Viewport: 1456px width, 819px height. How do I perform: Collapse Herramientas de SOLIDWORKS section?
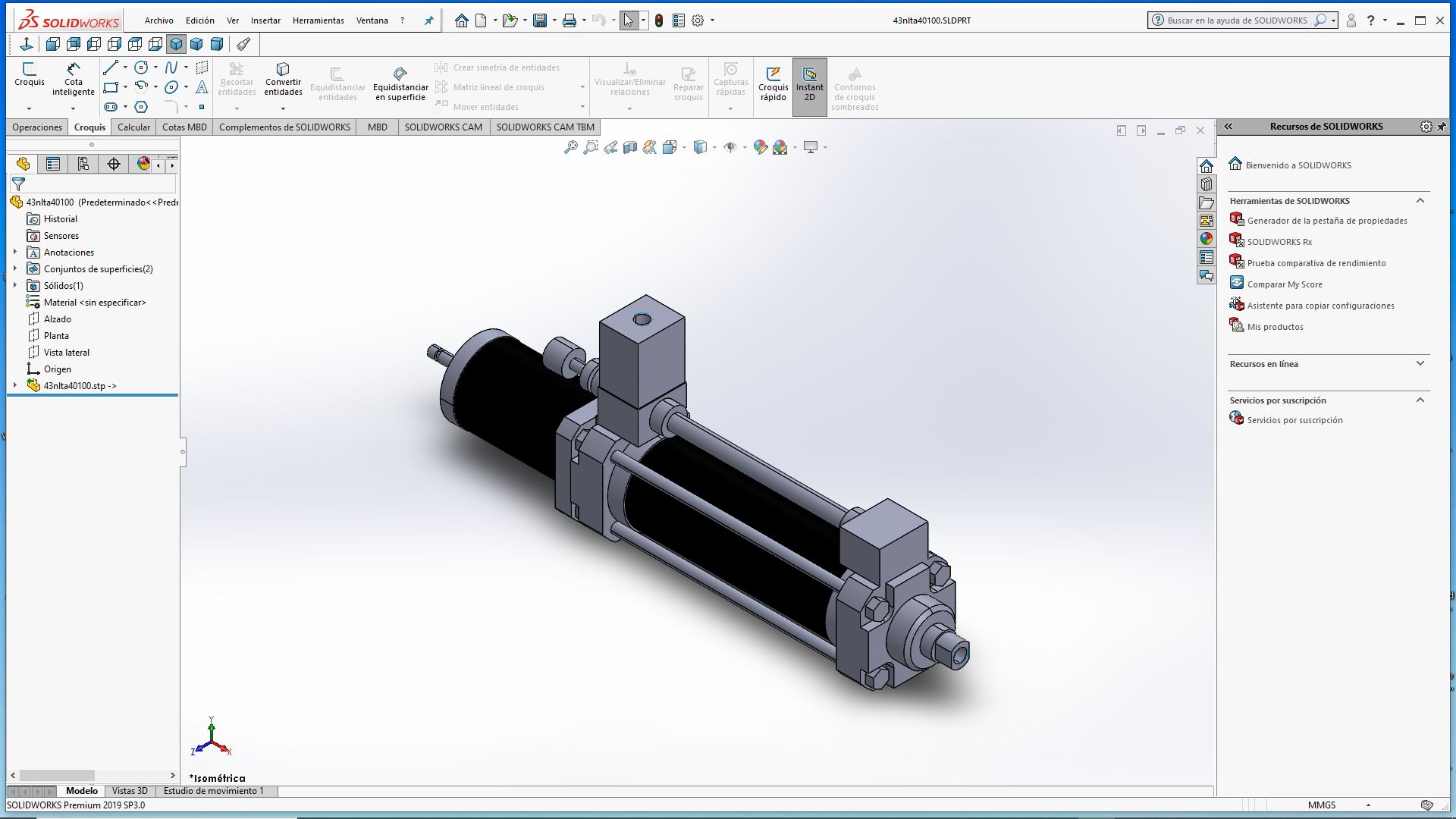pyautogui.click(x=1420, y=201)
